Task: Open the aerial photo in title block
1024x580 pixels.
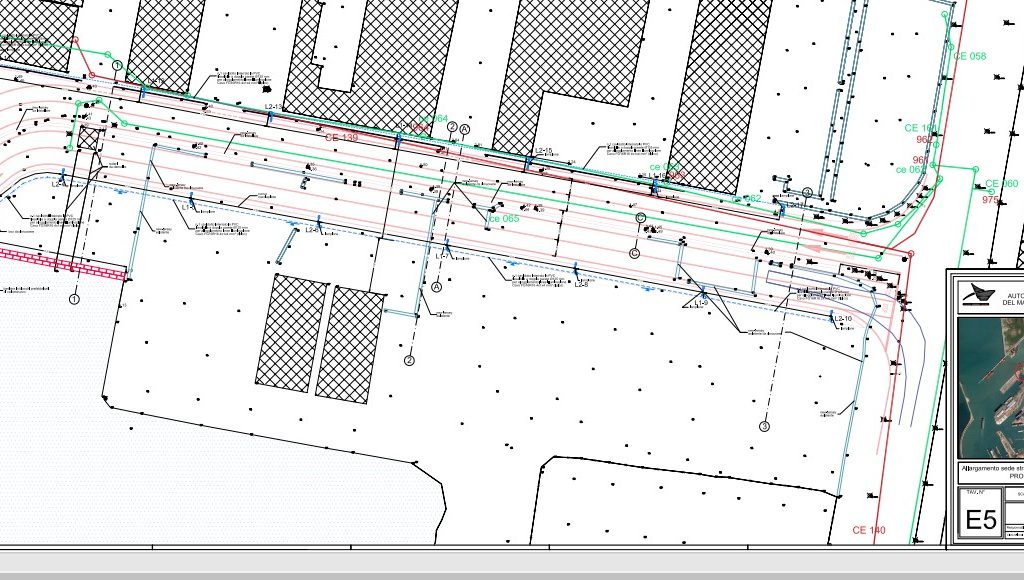Action: click(x=990, y=387)
